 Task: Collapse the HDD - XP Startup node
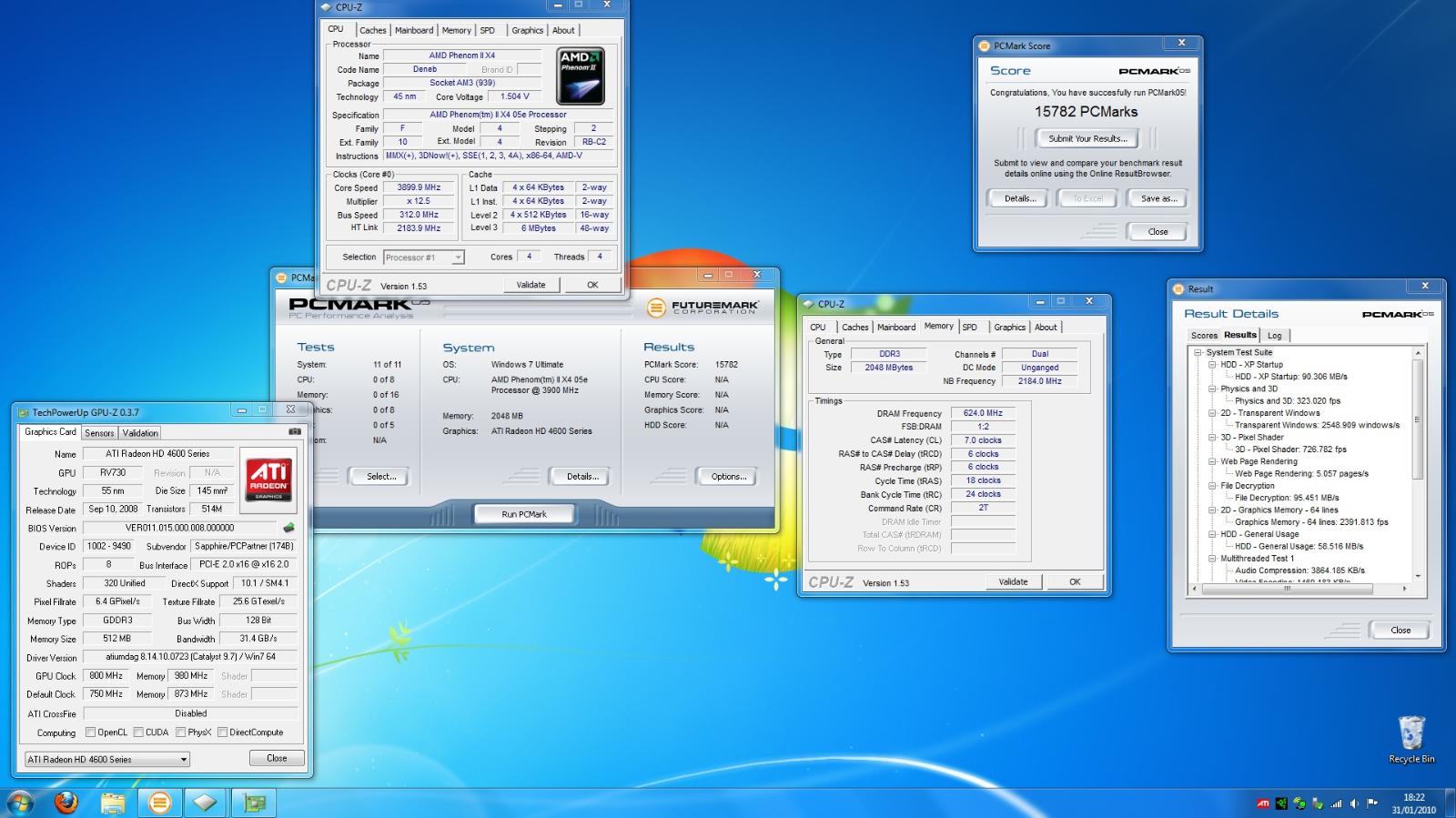1213,365
